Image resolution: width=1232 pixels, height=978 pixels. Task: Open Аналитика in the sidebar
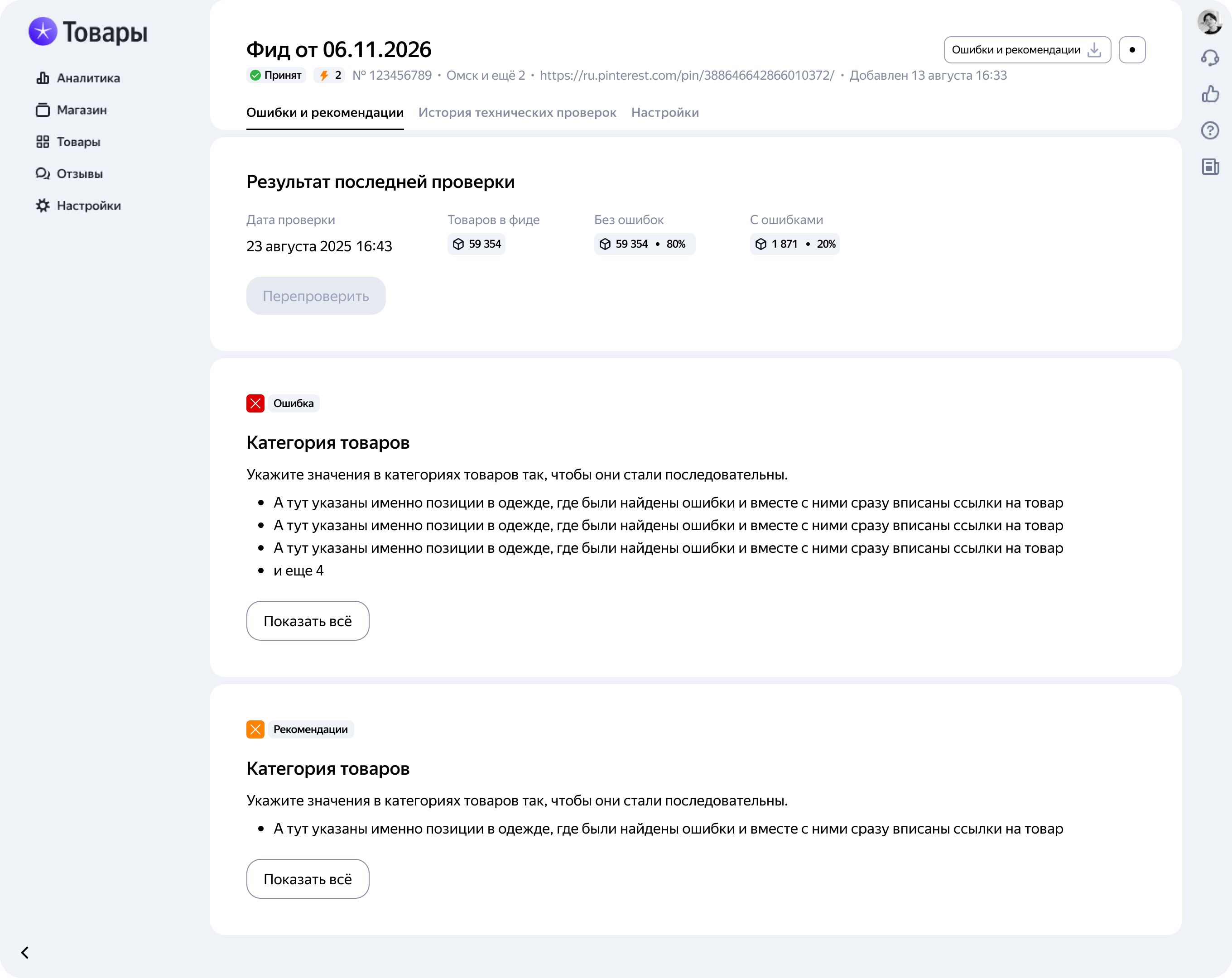78,78
